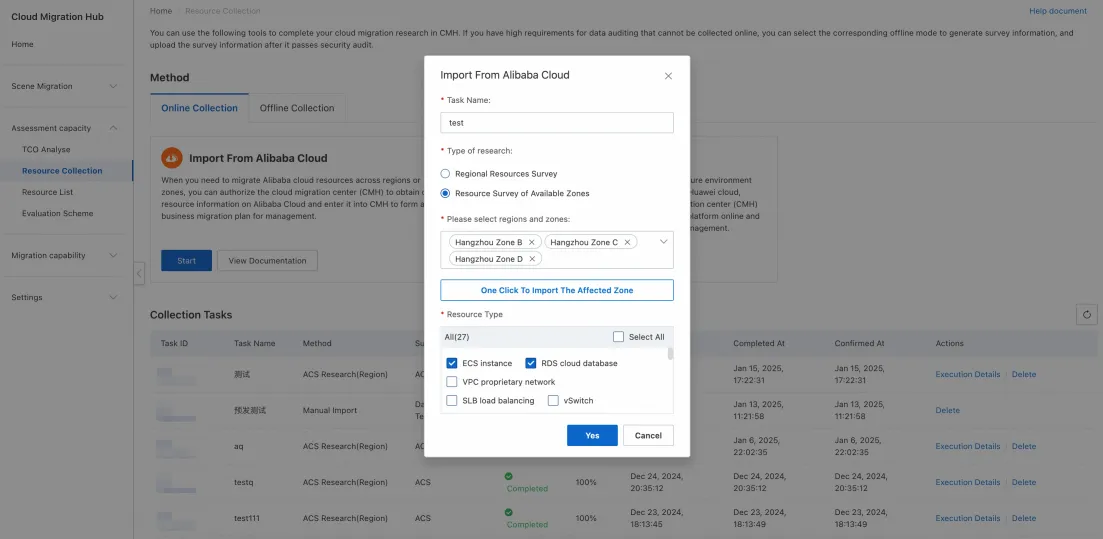1103x539 pixels.
Task: Click the Alibaba Cloud import logo icon
Action: pyautogui.click(x=172, y=158)
